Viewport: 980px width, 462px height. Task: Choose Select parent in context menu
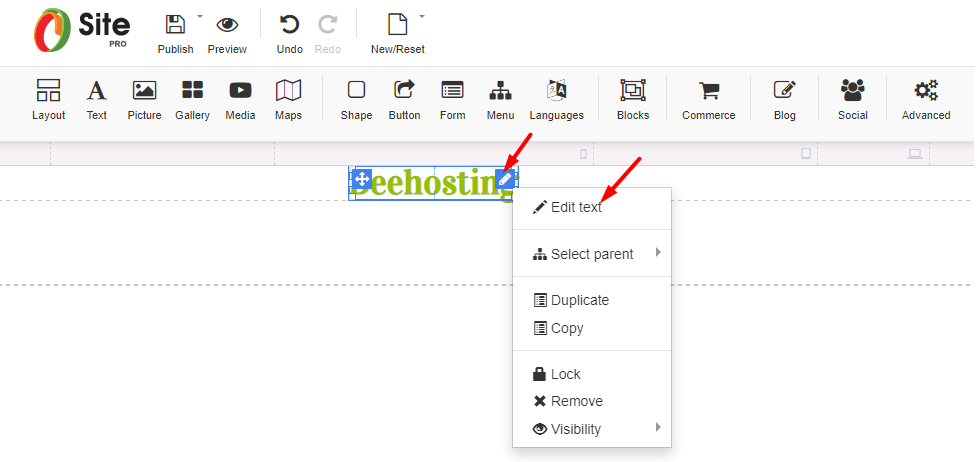pyautogui.click(x=592, y=254)
